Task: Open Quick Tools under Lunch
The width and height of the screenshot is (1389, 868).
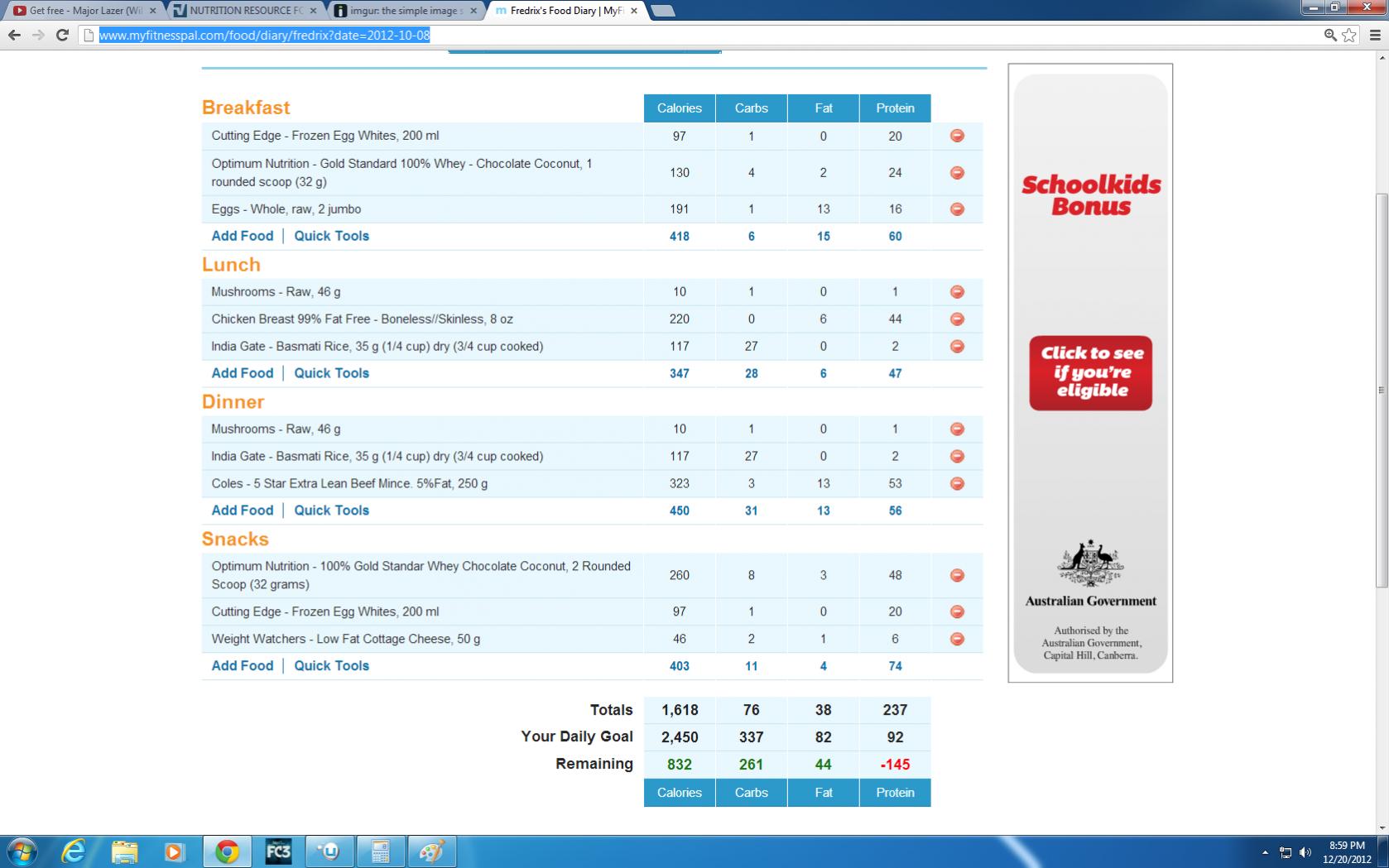Action: click(x=331, y=373)
